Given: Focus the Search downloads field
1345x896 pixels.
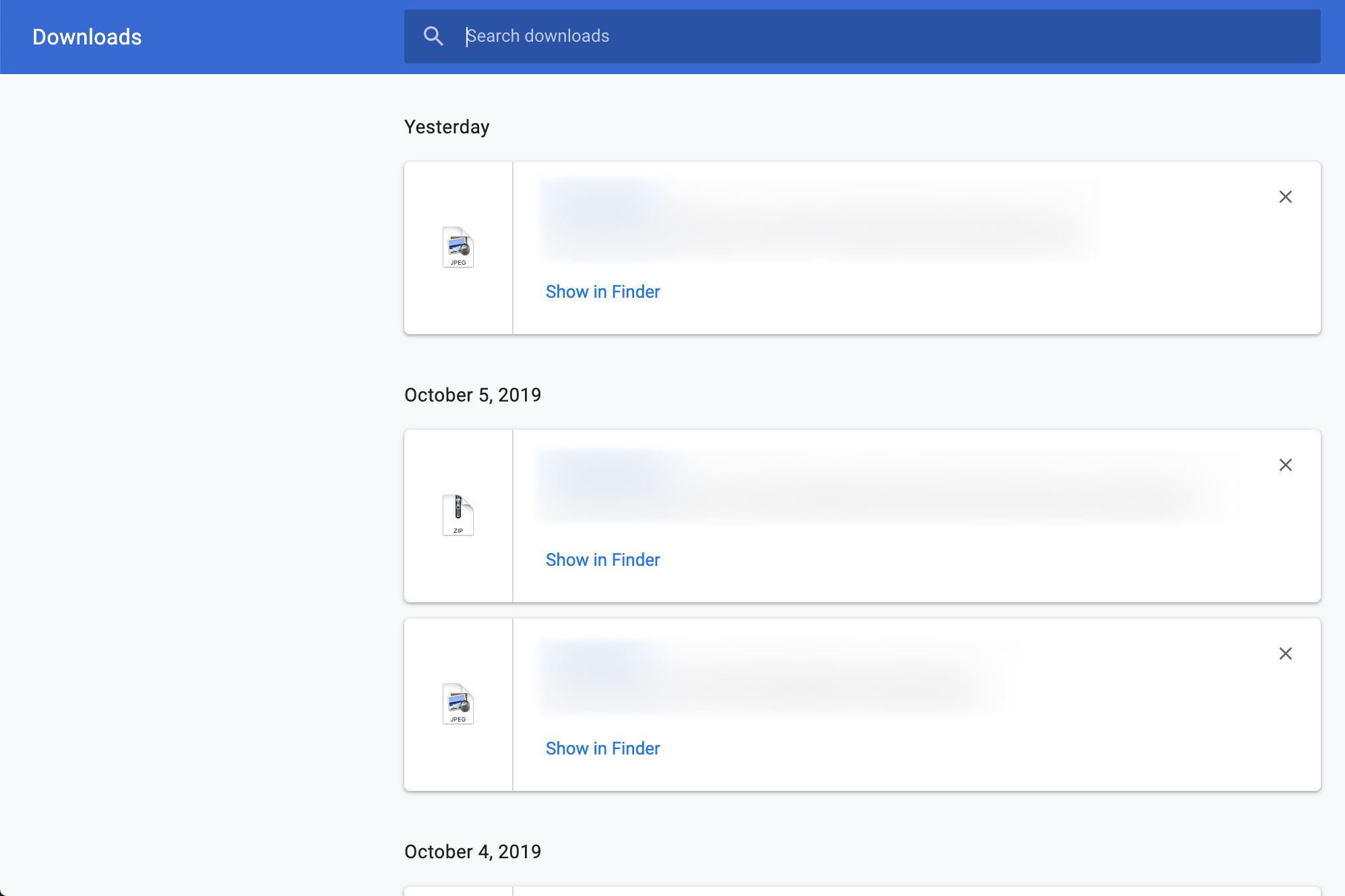Looking at the screenshot, I should click(862, 36).
